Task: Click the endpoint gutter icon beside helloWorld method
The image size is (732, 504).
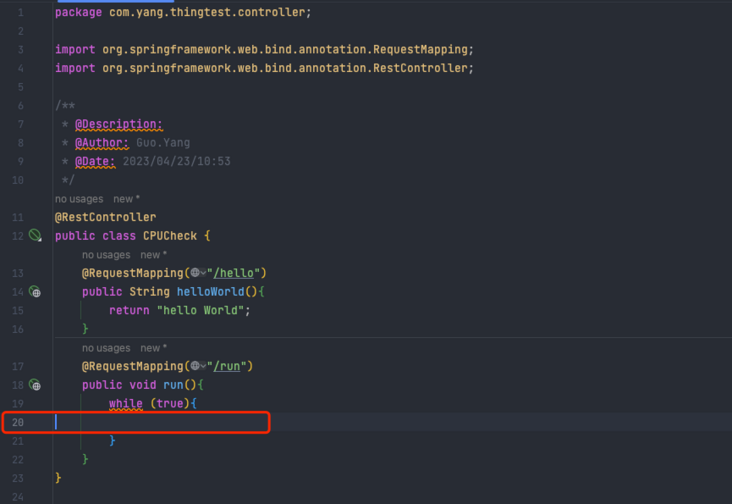Action: pos(35,292)
